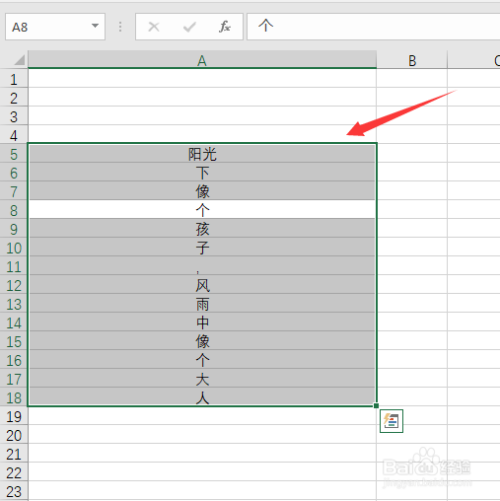Select the row 18 header
This screenshot has height=501, width=500.
coord(14,397)
